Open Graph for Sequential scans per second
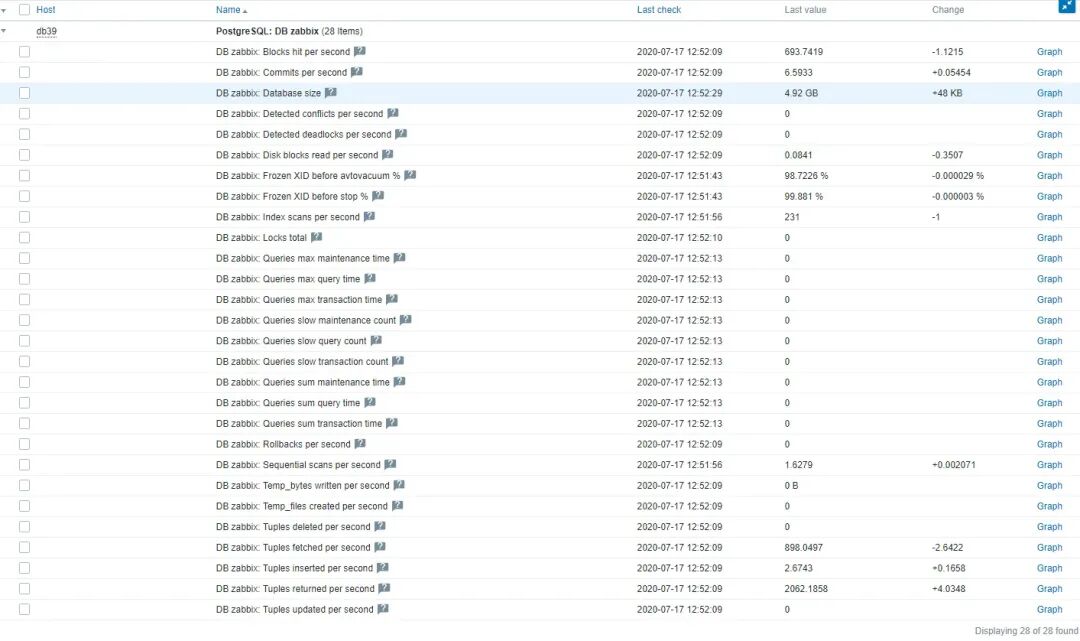Image resolution: width=1080 pixels, height=641 pixels. pos(1049,465)
